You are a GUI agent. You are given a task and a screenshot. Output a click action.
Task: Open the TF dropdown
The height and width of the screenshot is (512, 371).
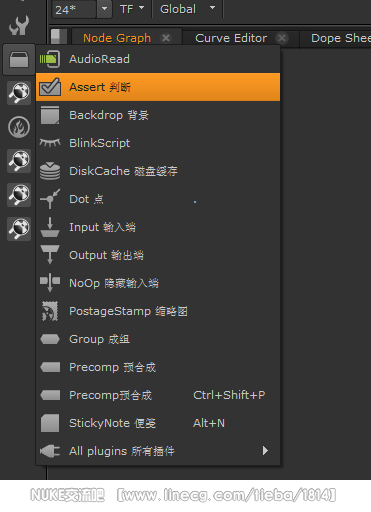point(132,9)
